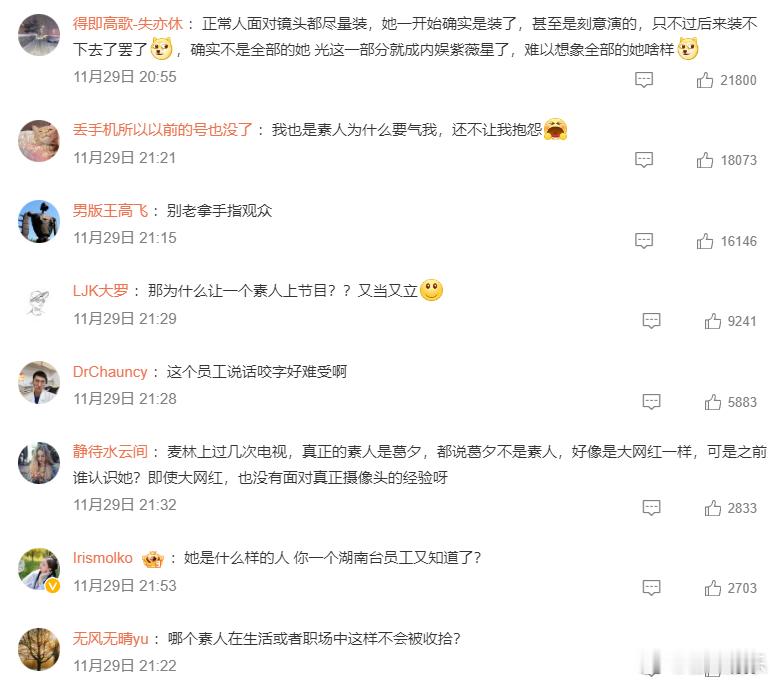Thumbs-up DrChauncy's comment with 5883 likes
This screenshot has width=775, height=683.
[x=713, y=402]
